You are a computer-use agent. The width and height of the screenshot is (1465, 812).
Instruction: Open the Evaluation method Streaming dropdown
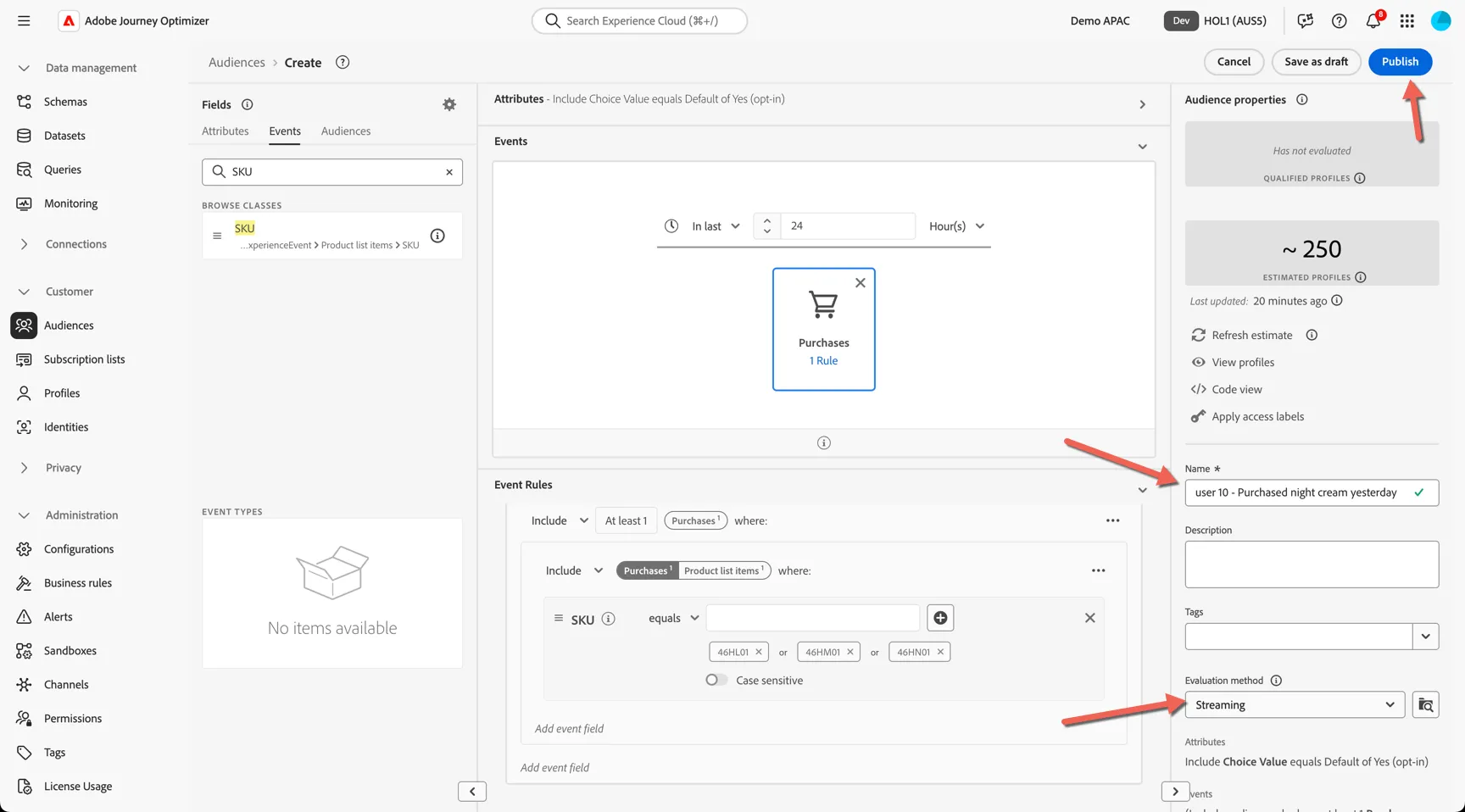tap(1295, 705)
